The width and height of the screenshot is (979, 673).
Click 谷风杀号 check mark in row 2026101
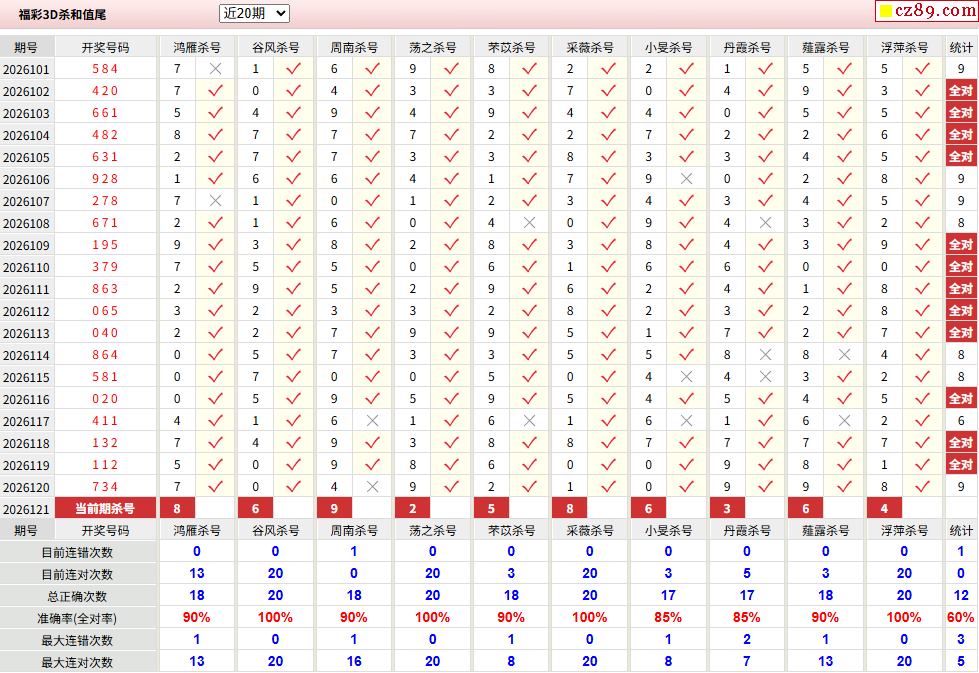tap(293, 69)
